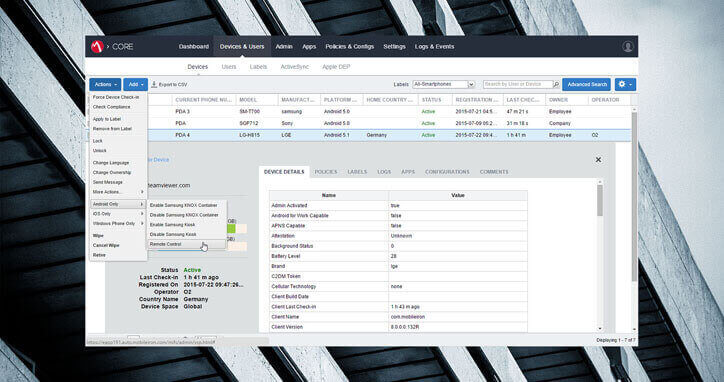Open the Apps menu in top navigation

tap(309, 47)
